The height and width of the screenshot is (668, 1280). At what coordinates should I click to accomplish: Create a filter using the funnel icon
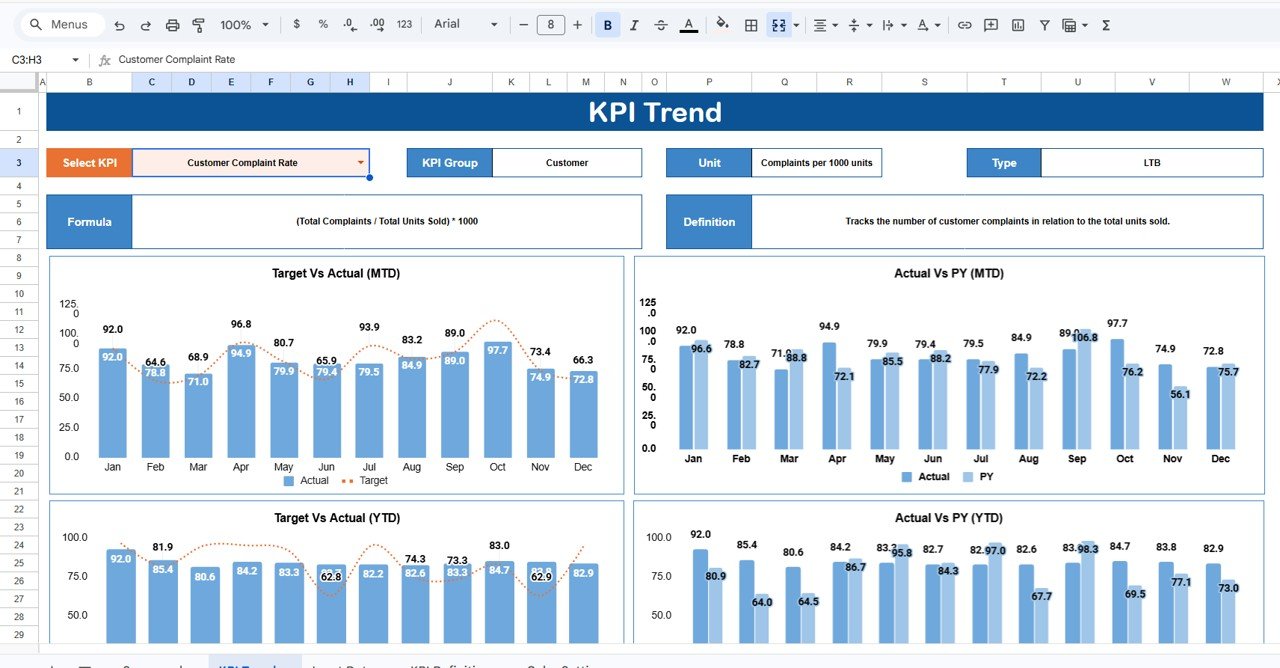[1043, 24]
